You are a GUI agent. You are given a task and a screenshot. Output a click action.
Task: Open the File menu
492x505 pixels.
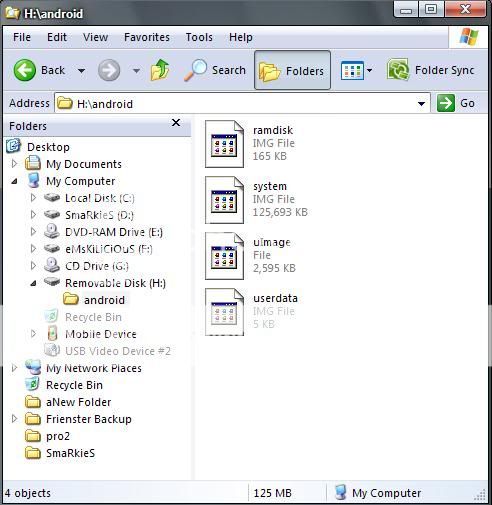[22, 37]
